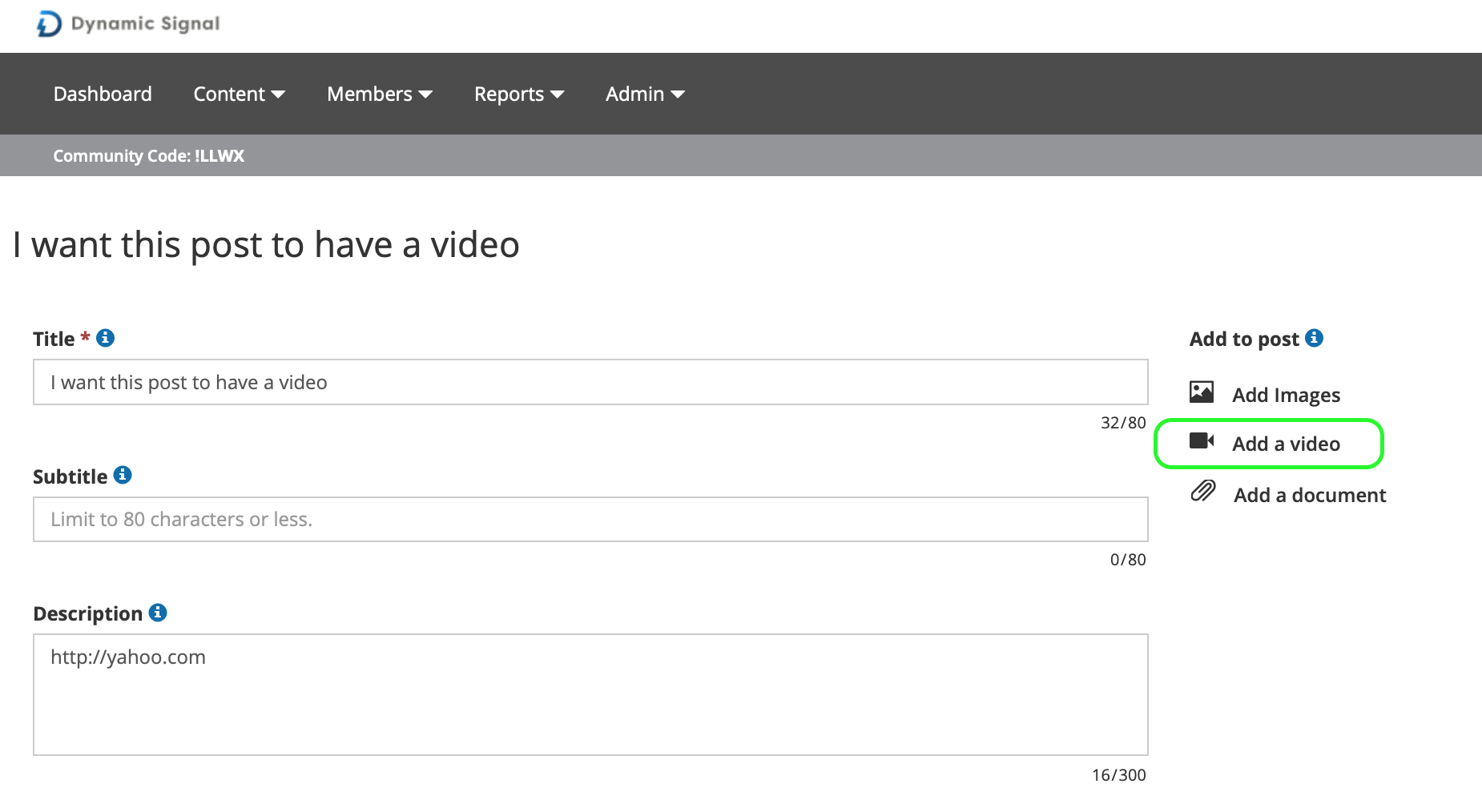This screenshot has width=1482, height=812.
Task: Click the Community Code: !LLWX text
Action: click(149, 155)
